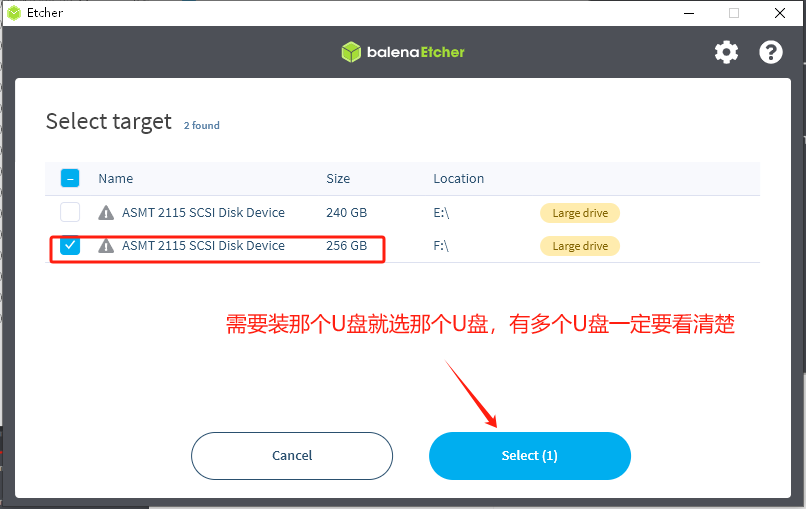Open Etcher settings gear icon
The height and width of the screenshot is (509, 806).
click(x=726, y=52)
